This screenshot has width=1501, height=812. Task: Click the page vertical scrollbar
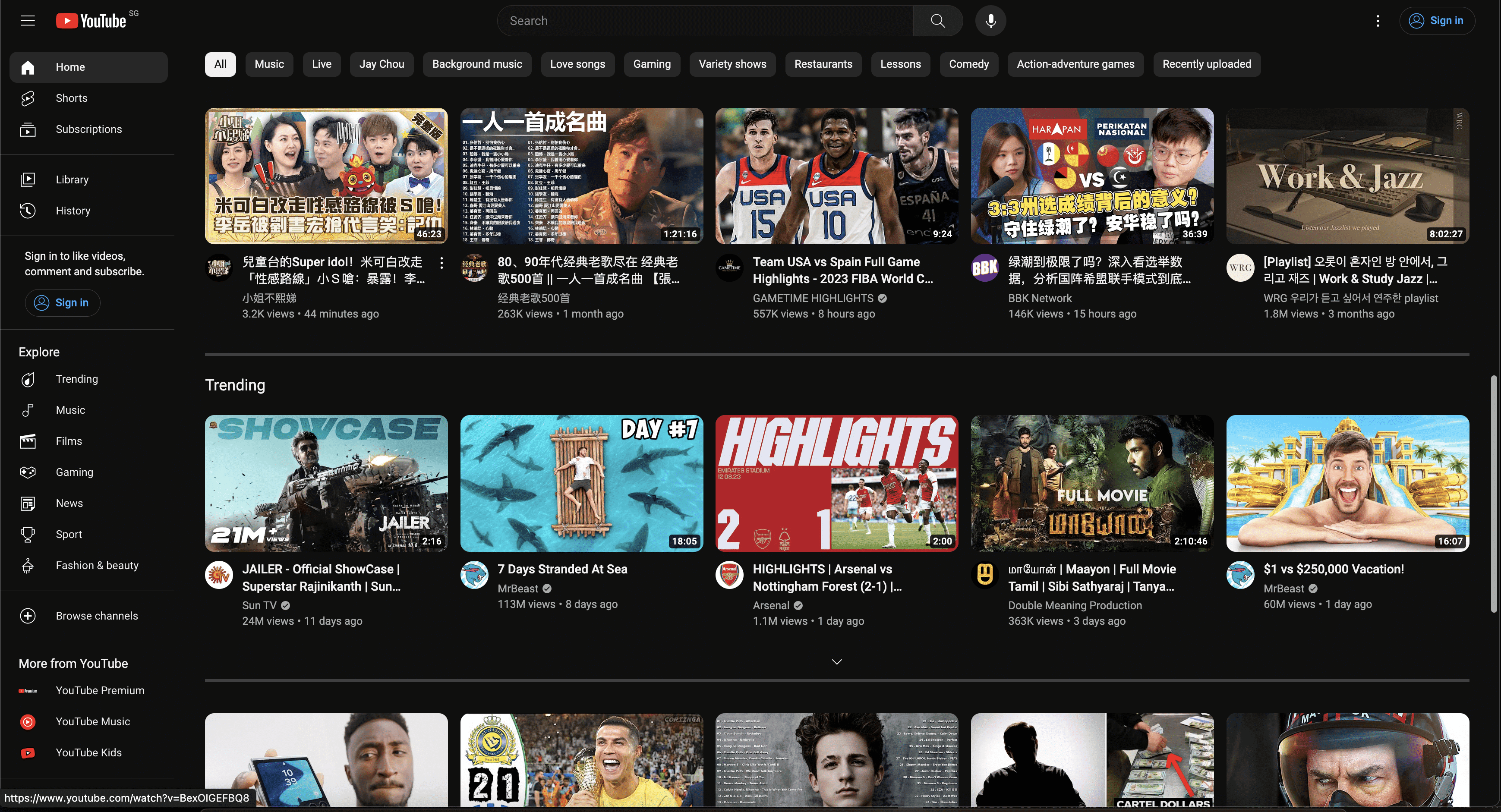point(1493,494)
